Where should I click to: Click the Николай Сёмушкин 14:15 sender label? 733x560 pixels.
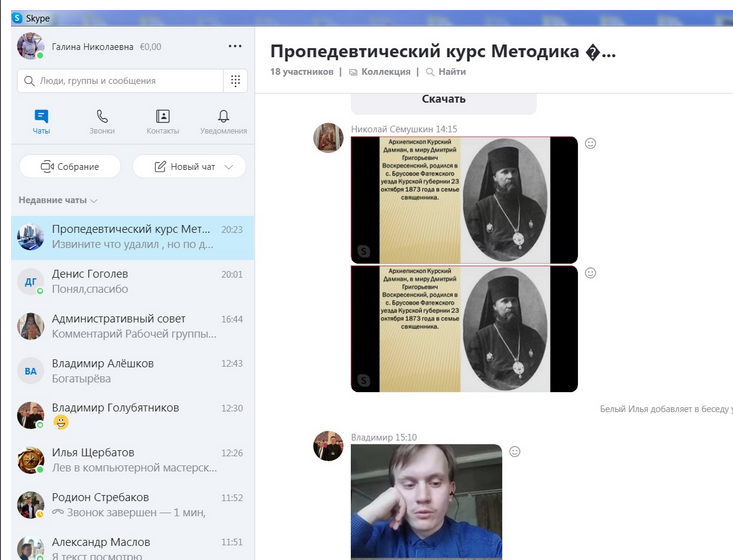404,129
